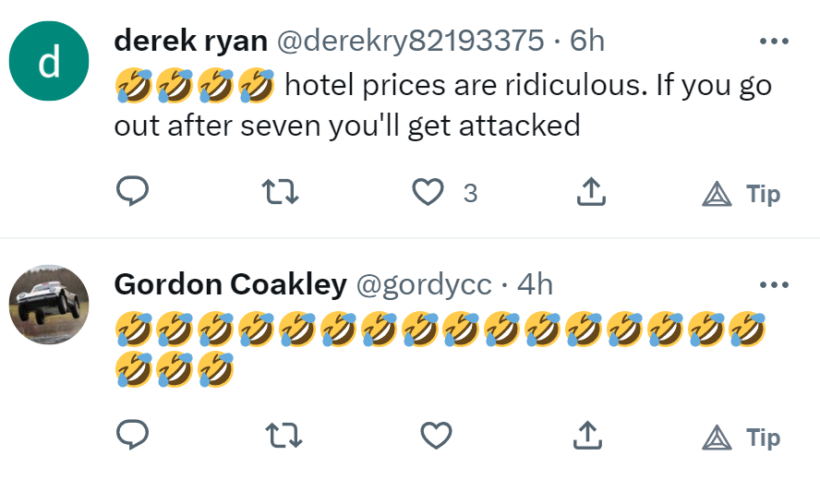
Task: Open the 6h timestamp of derek's tweet
Action: click(x=587, y=42)
